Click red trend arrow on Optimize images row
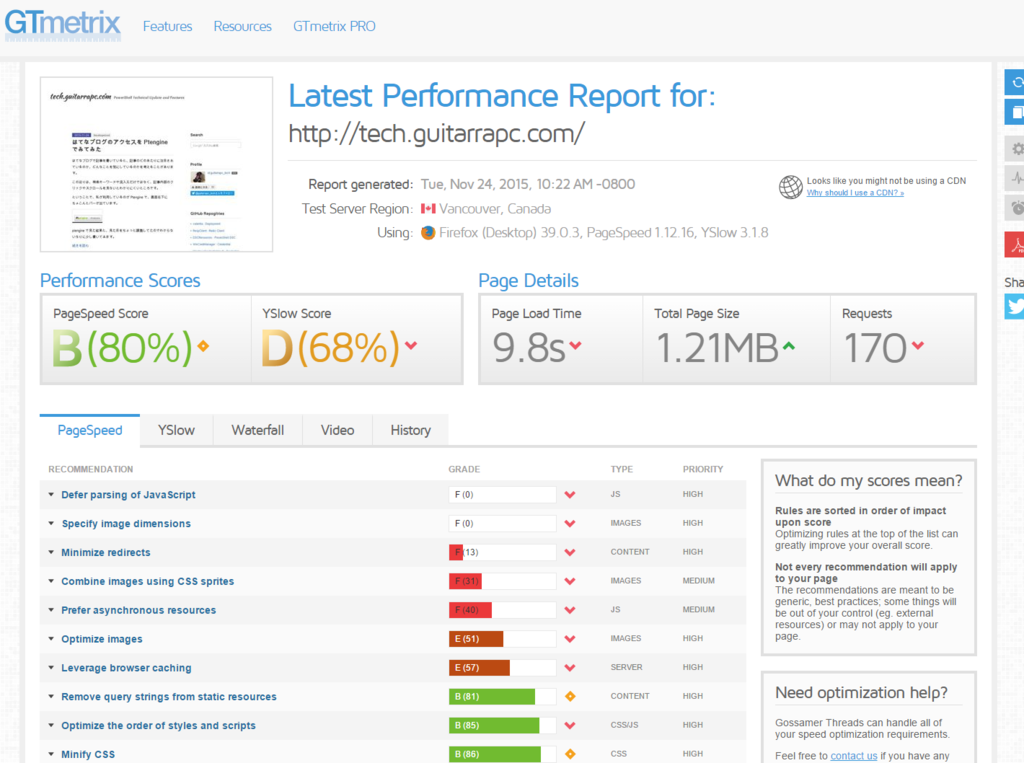The height and width of the screenshot is (763, 1024). [570, 639]
